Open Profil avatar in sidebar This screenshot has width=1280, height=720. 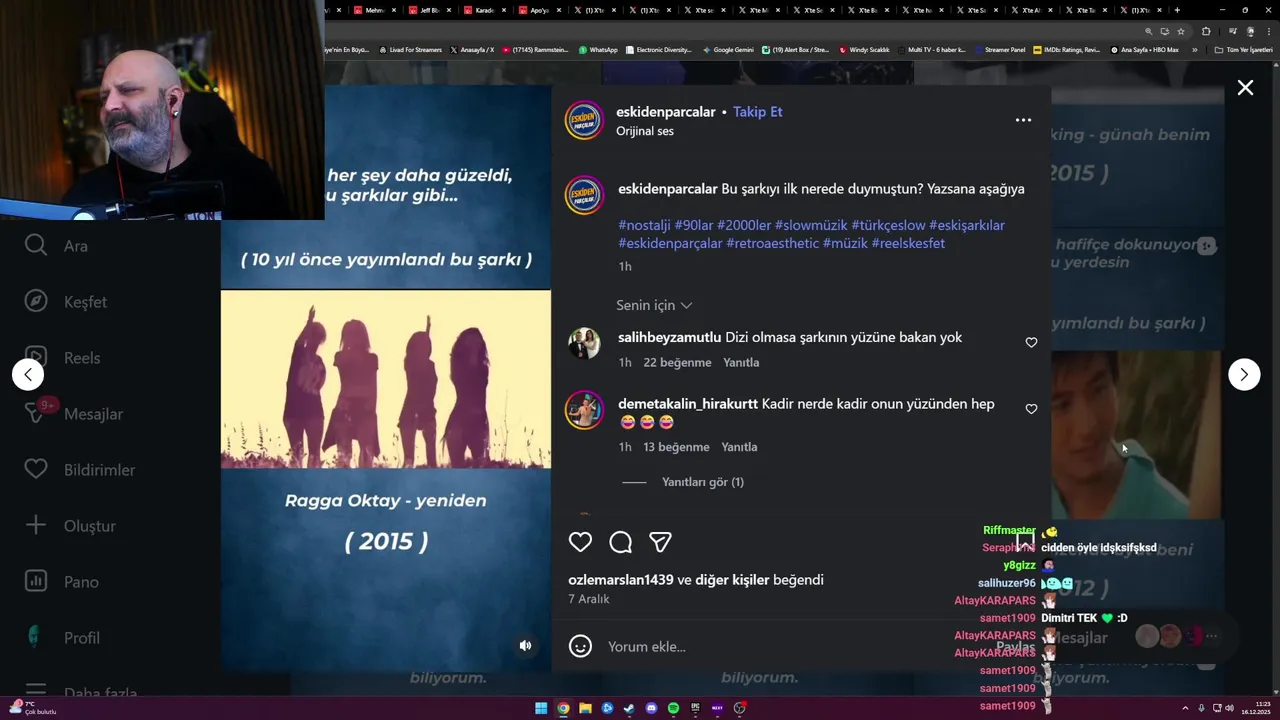point(36,637)
